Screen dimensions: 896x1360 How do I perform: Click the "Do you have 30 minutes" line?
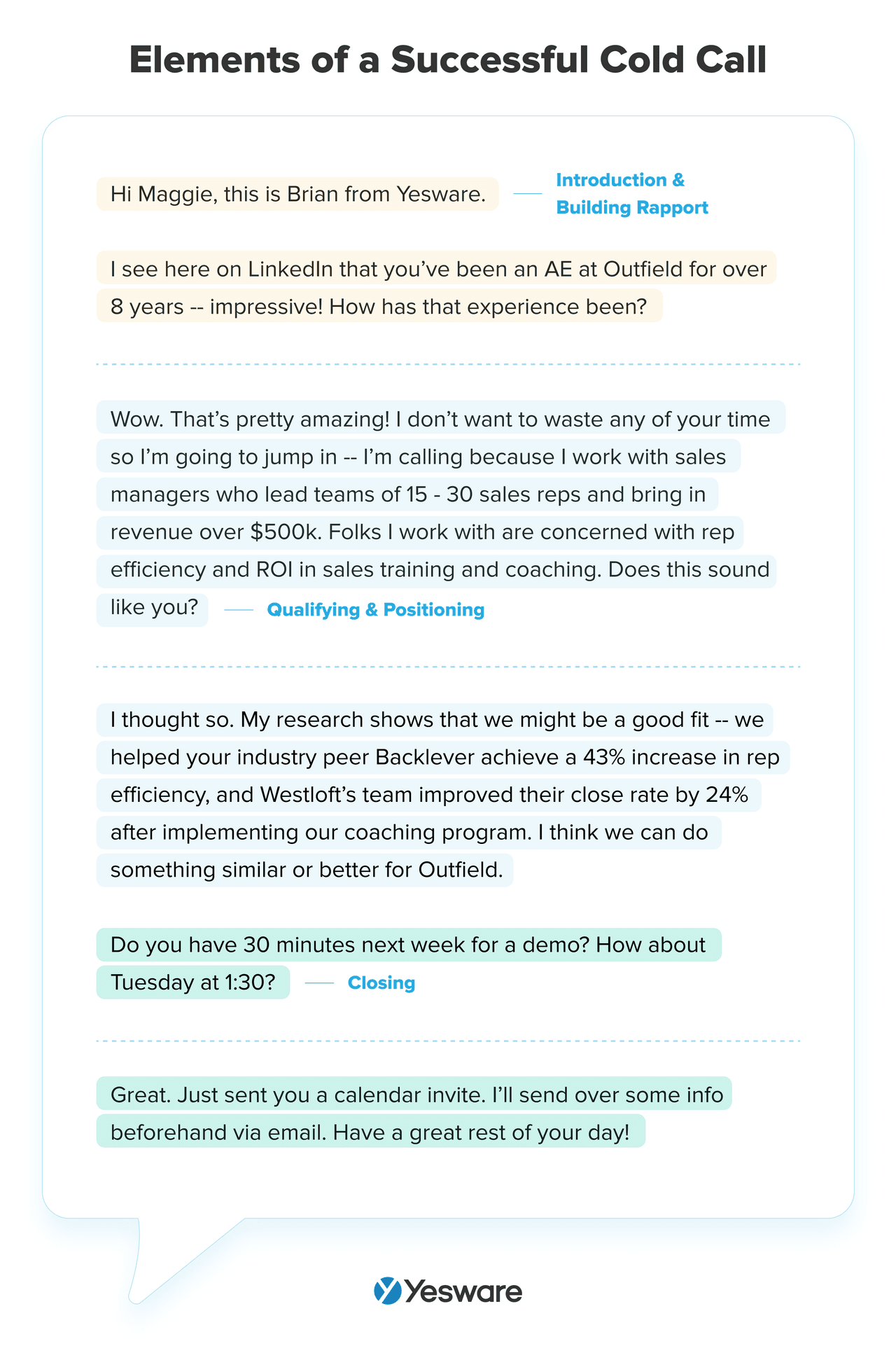tap(408, 945)
